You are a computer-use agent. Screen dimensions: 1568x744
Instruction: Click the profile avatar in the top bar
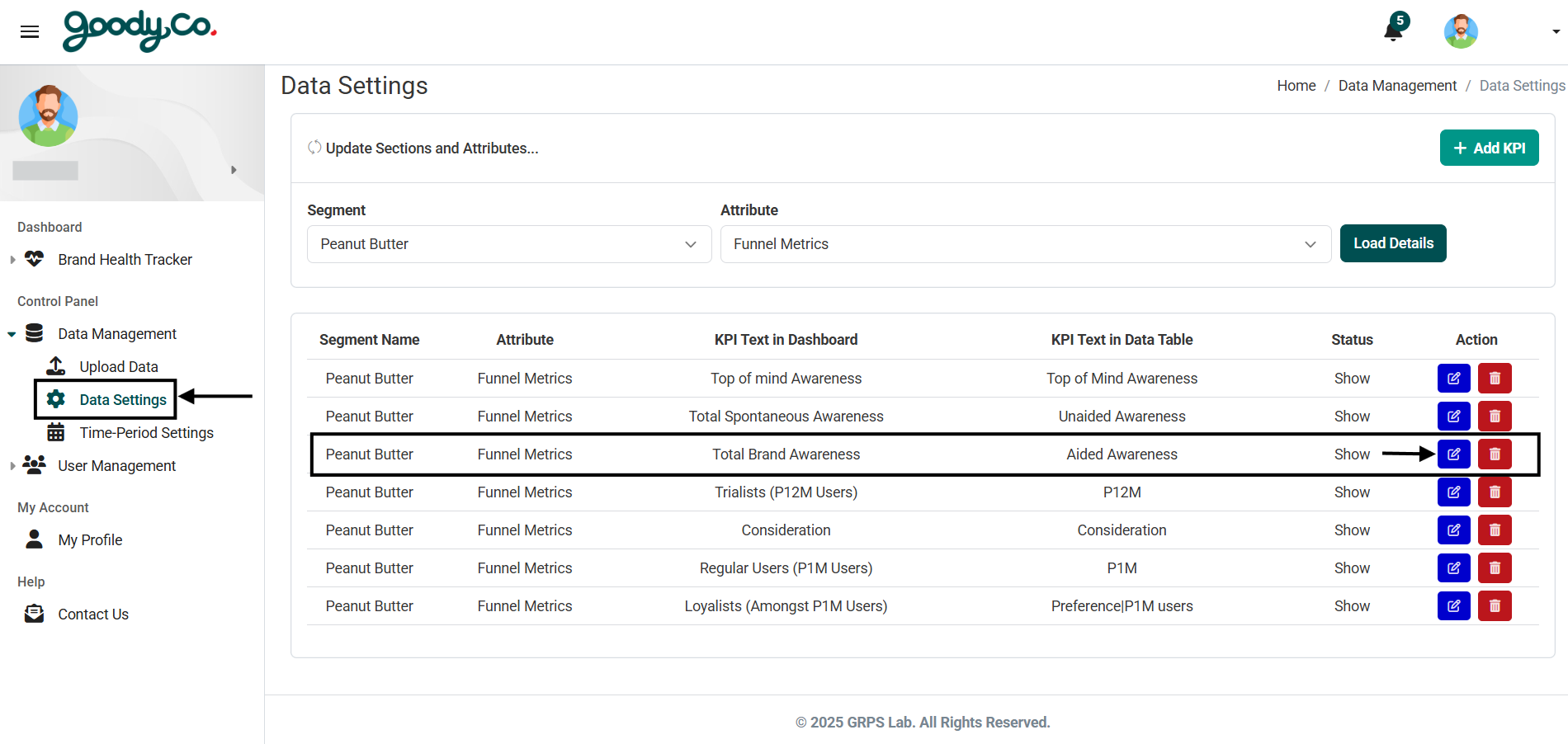(1460, 31)
